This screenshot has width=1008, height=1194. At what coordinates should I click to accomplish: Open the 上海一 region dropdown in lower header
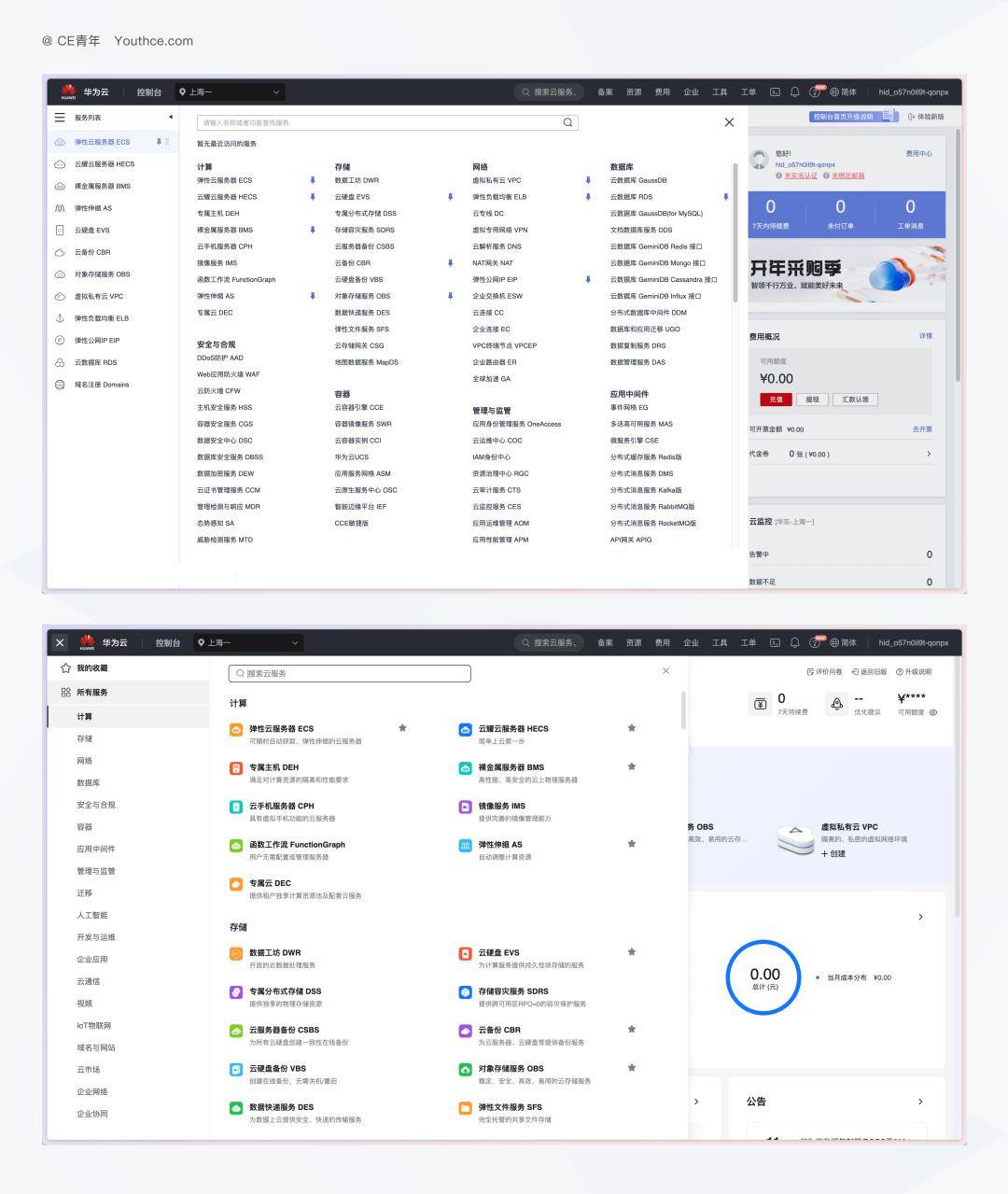[248, 642]
